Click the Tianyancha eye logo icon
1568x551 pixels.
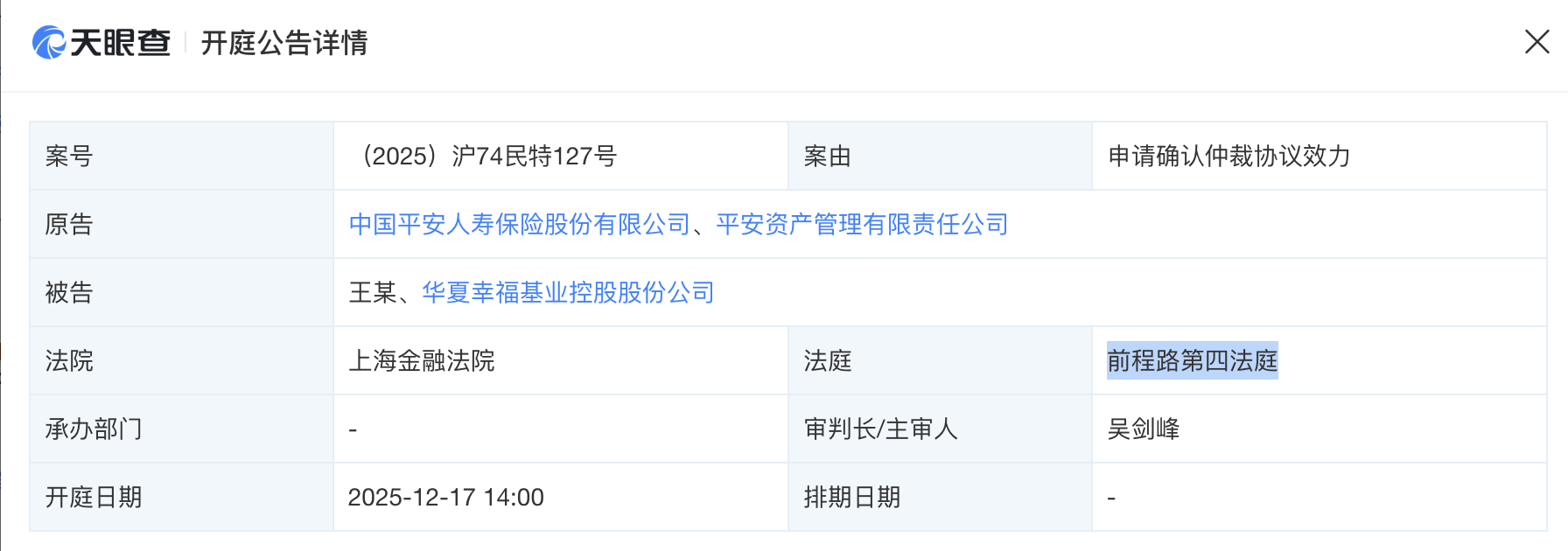[49, 42]
